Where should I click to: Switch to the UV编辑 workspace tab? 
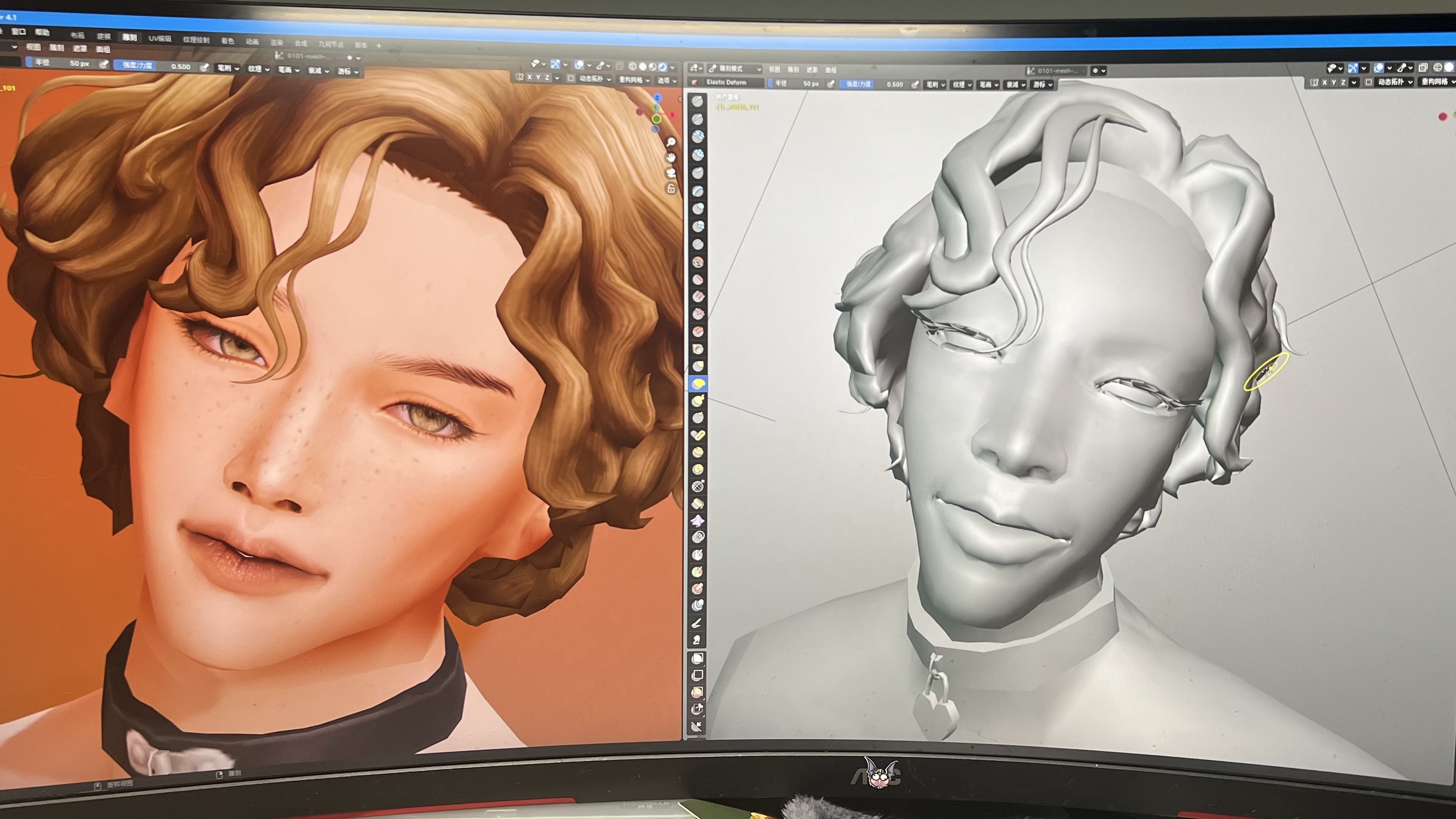click(160, 38)
